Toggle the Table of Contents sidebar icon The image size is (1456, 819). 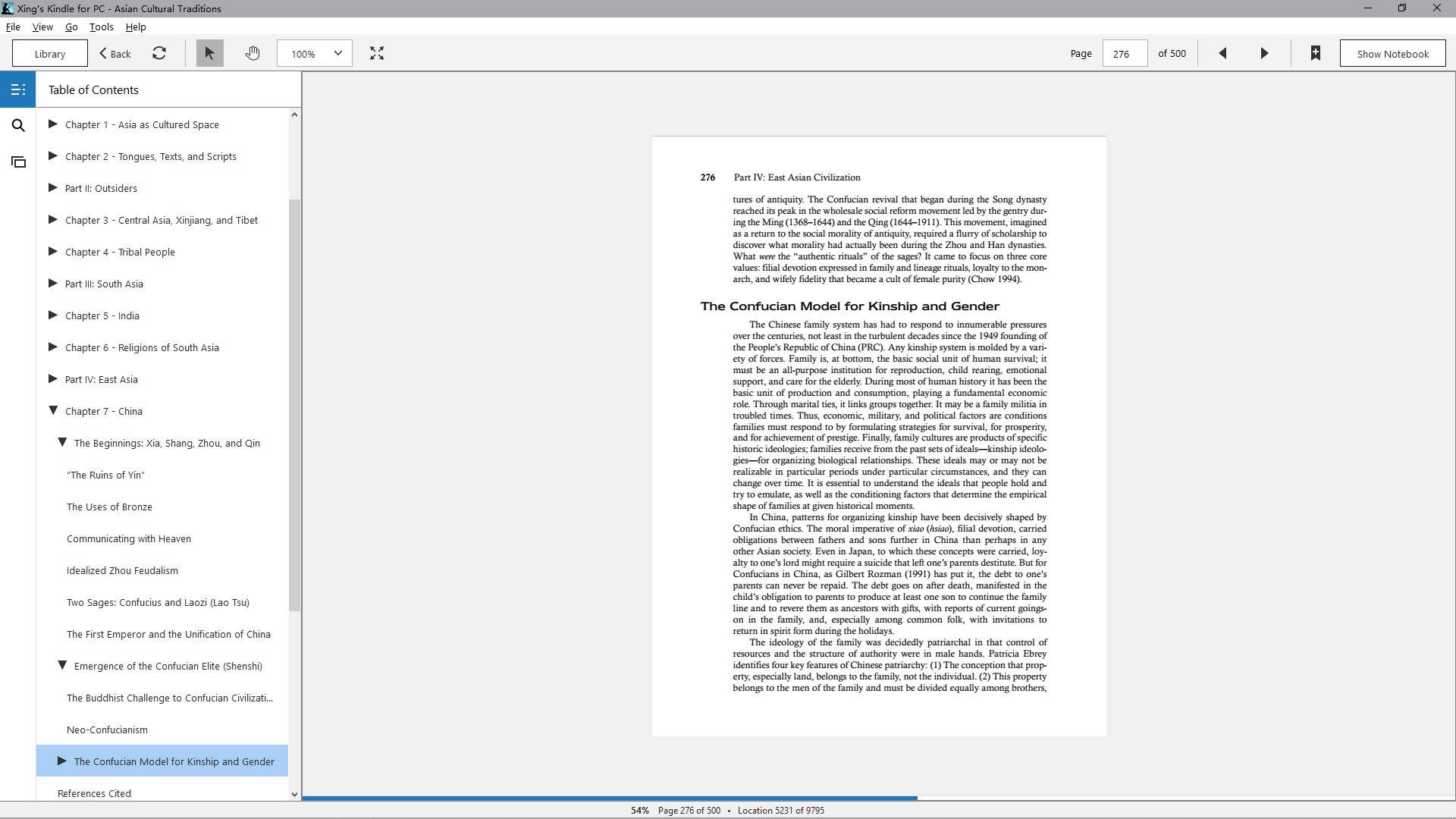point(18,89)
